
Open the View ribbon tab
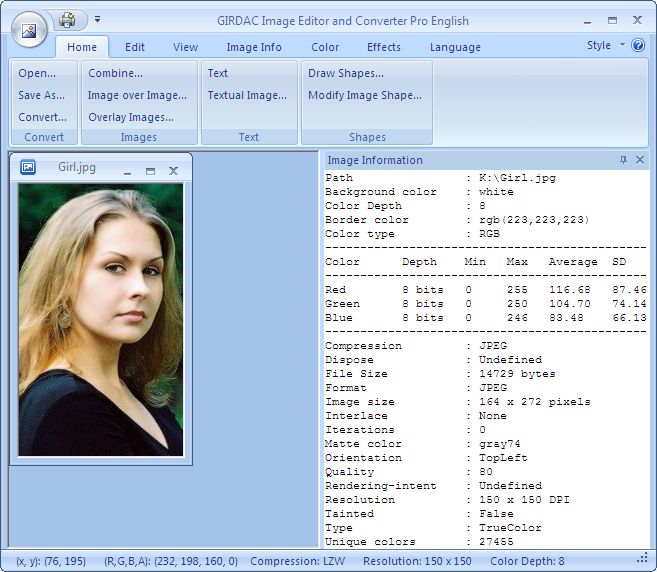[x=185, y=47]
